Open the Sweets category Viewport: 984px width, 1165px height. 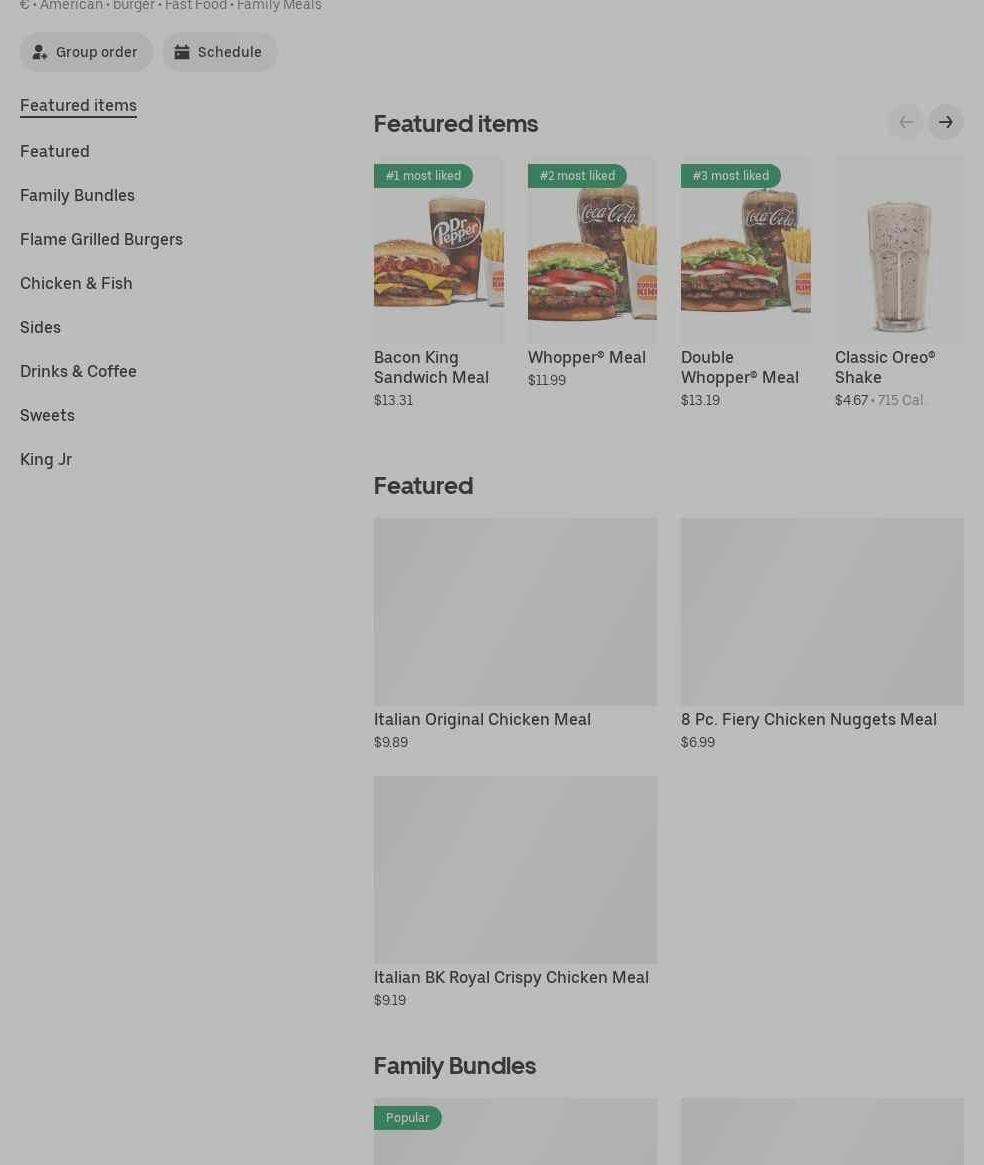tap(47, 415)
